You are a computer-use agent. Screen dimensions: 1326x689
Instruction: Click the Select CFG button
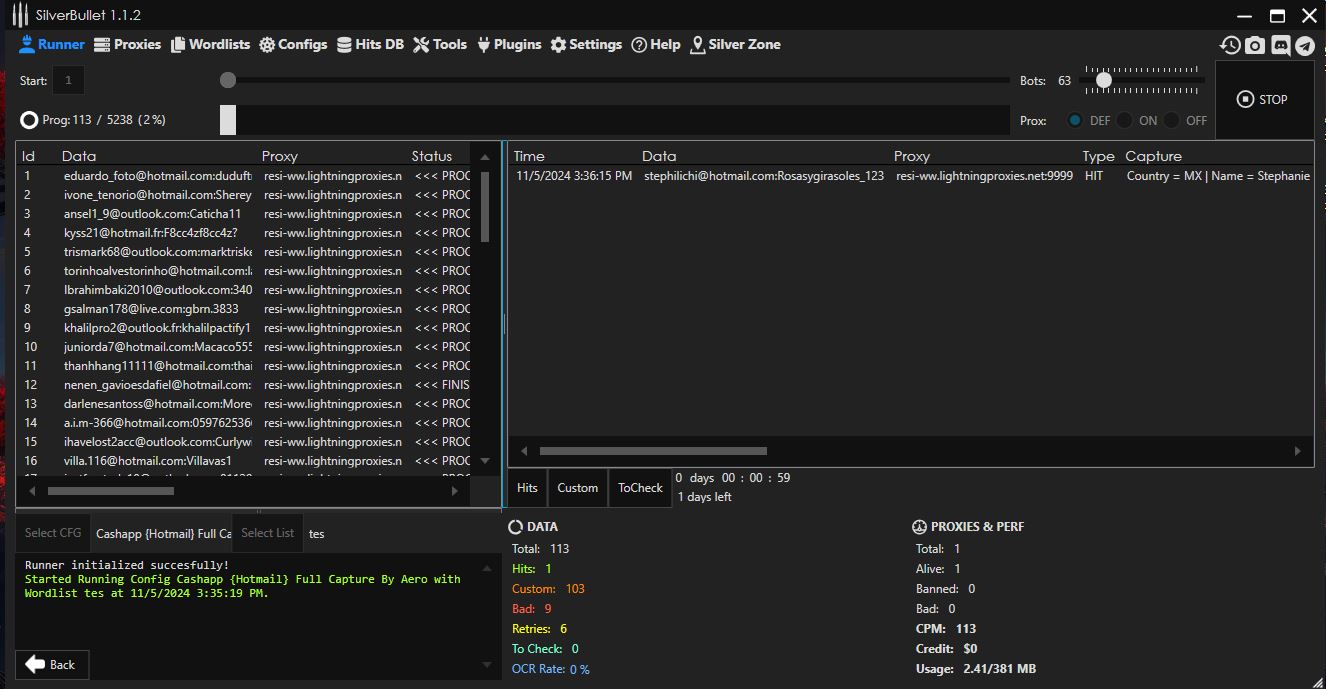tap(53, 533)
